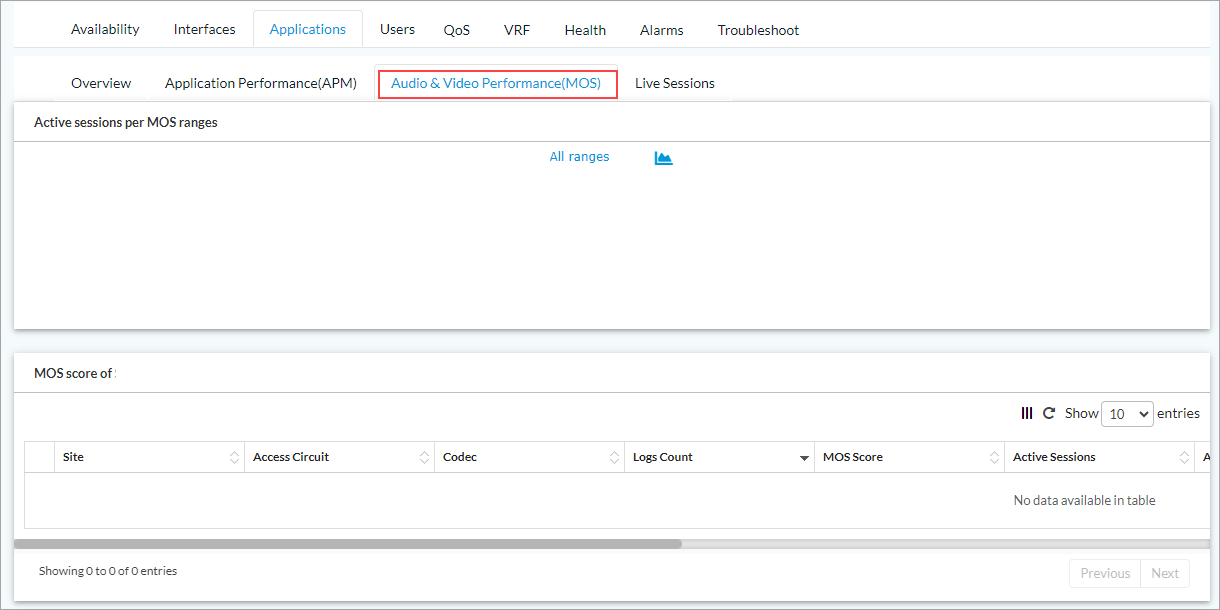Select the Applications tab

(308, 29)
